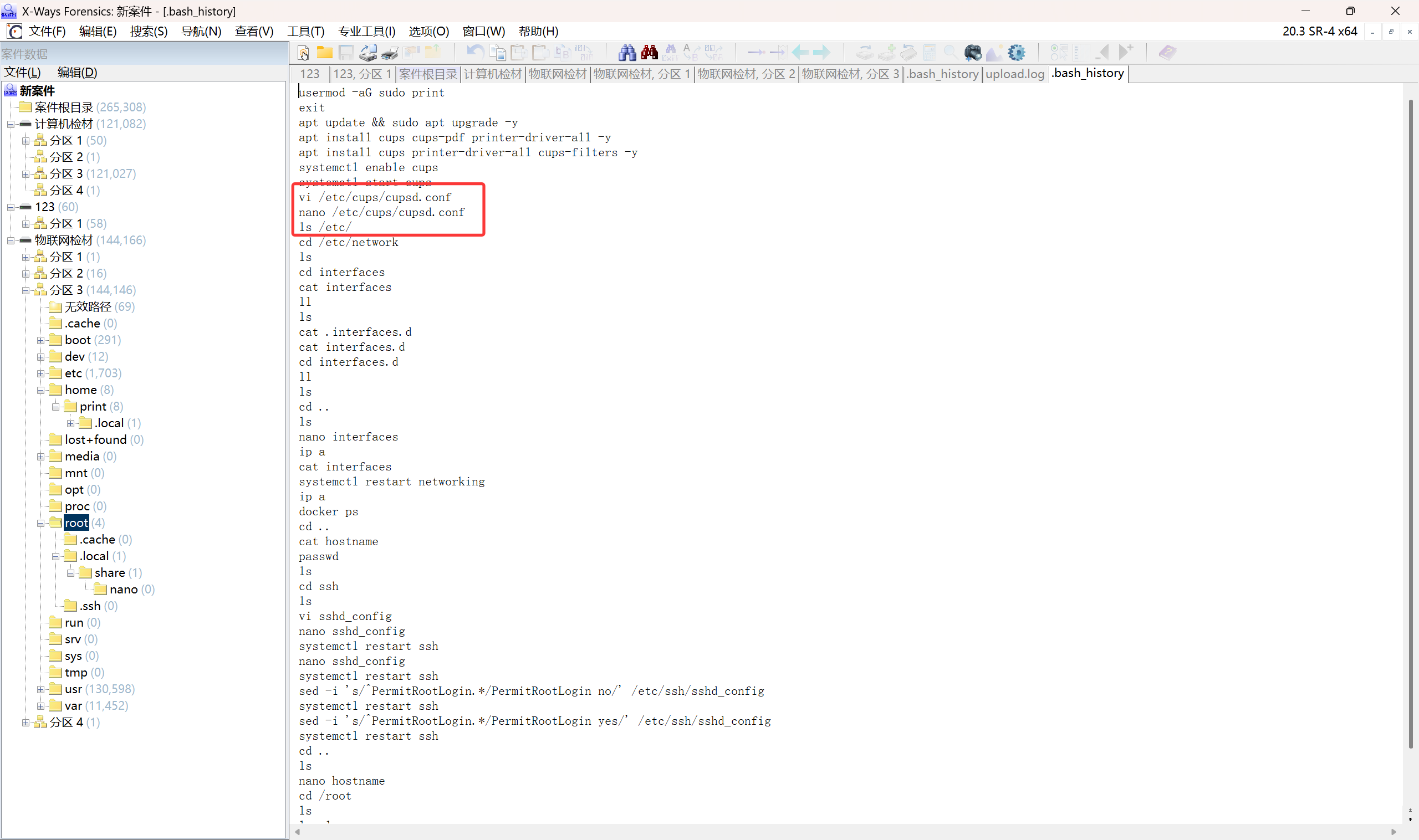Click the vertical scrollbar of text view
This screenshot has height=840, width=1419.
point(1410,424)
